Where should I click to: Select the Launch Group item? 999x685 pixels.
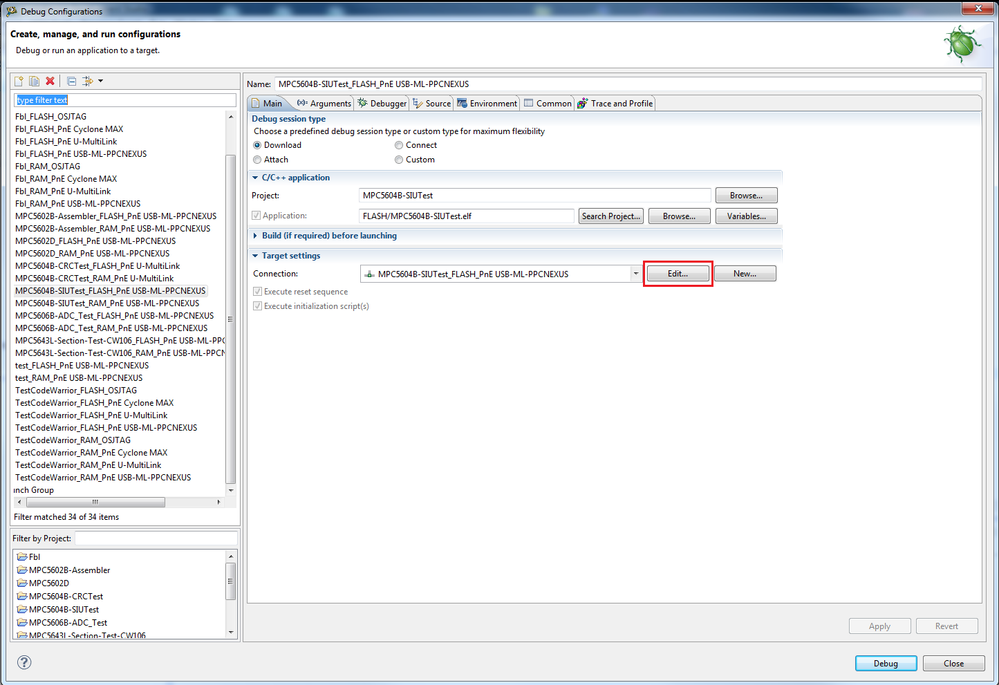click(x=34, y=490)
